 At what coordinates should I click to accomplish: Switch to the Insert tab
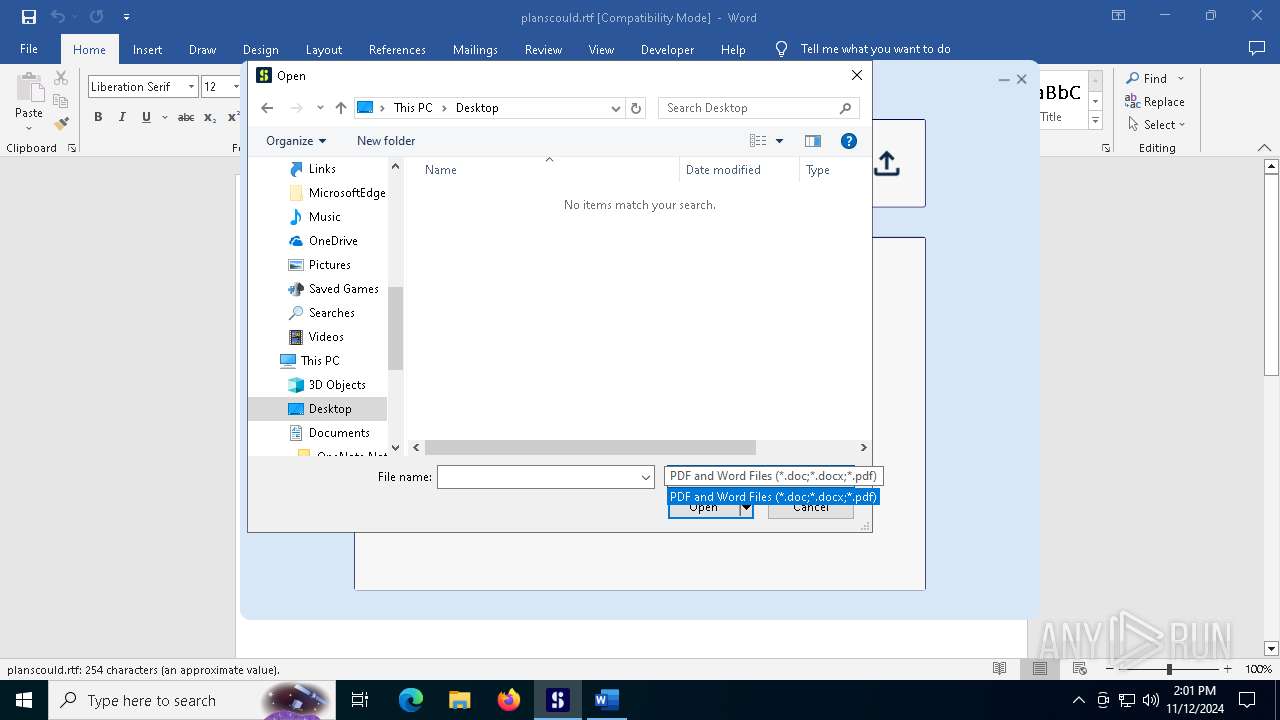click(x=147, y=49)
